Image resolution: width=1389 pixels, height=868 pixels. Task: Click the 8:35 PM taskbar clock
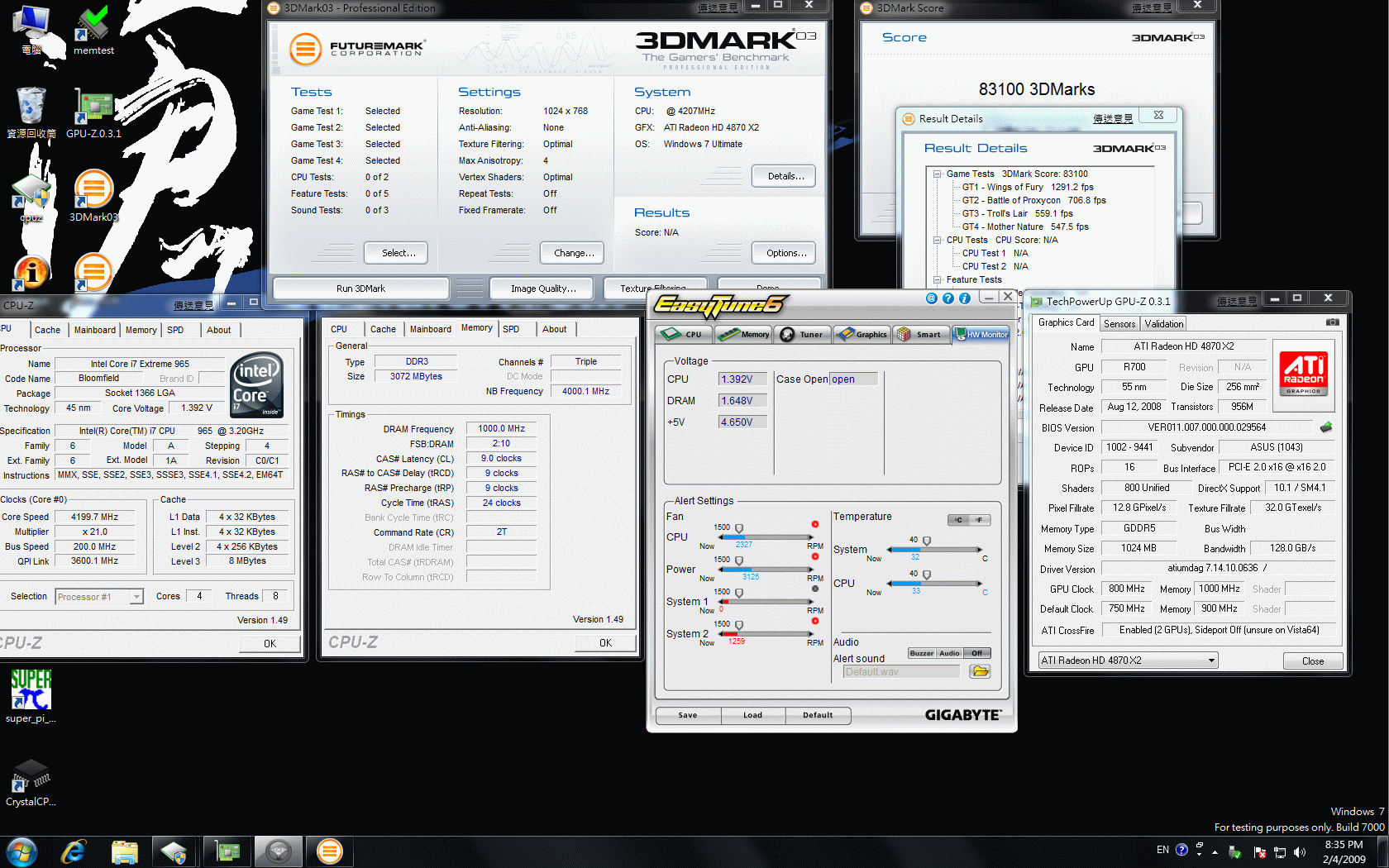(1344, 845)
